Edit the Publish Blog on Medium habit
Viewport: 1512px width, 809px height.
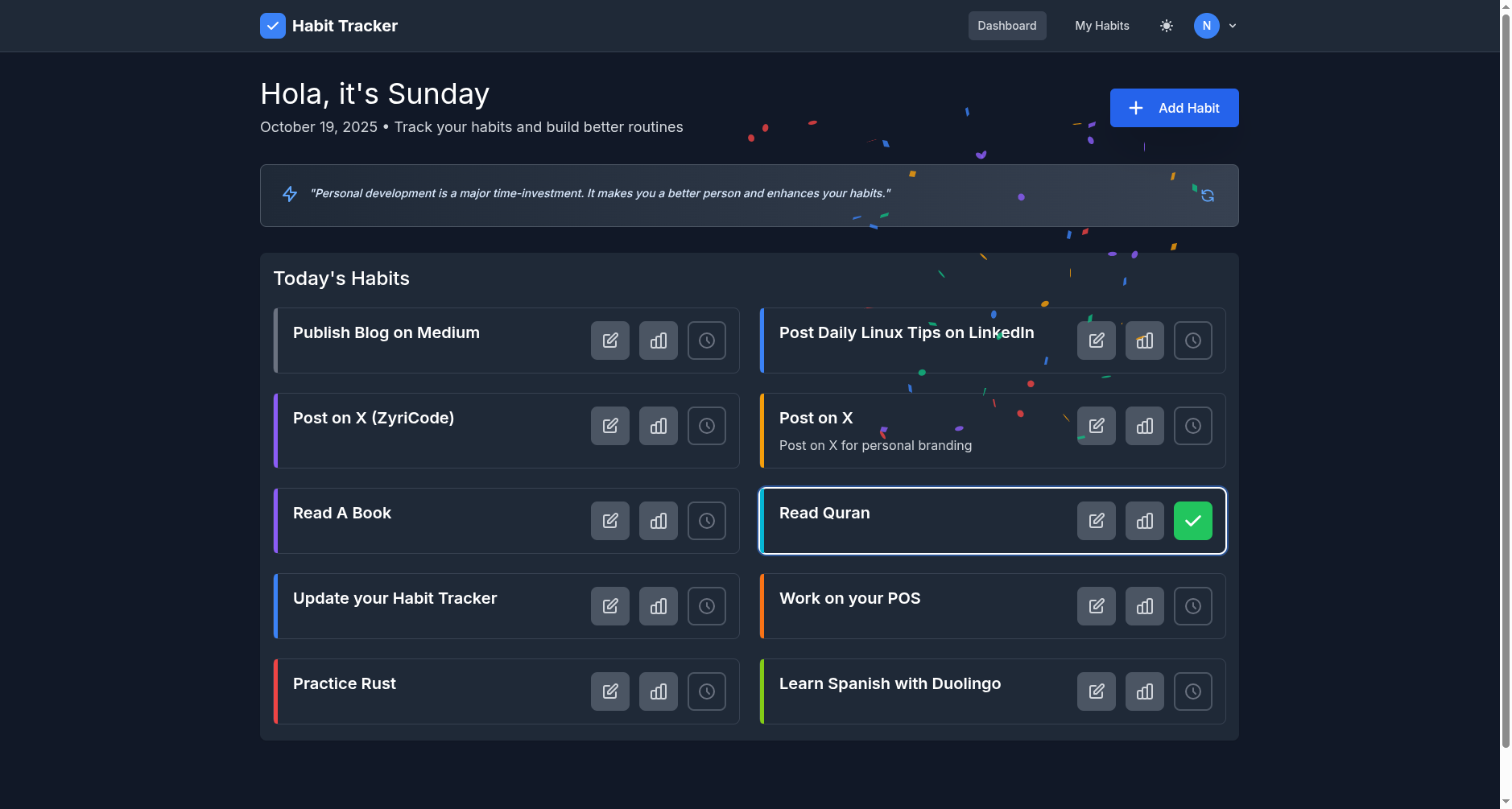(x=609, y=340)
